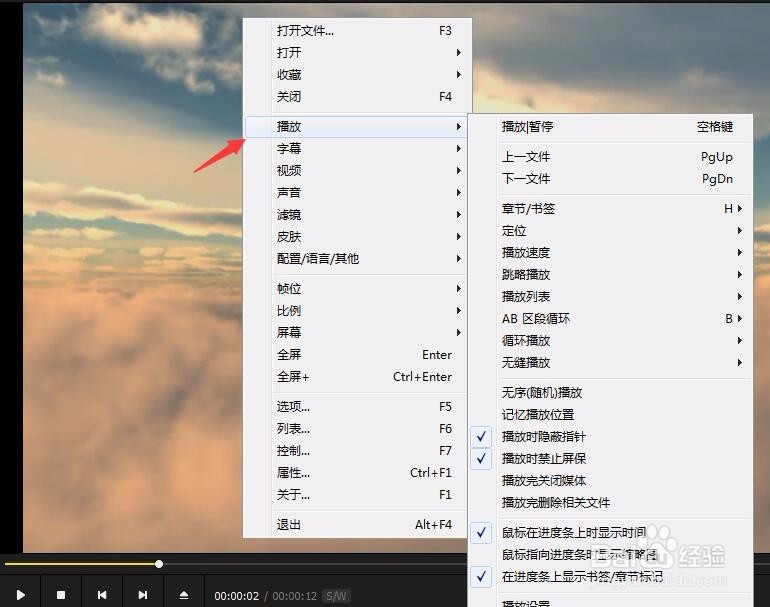Choose 全屏 Enter menu entry
770x607 pixels.
pyautogui.click(x=356, y=355)
